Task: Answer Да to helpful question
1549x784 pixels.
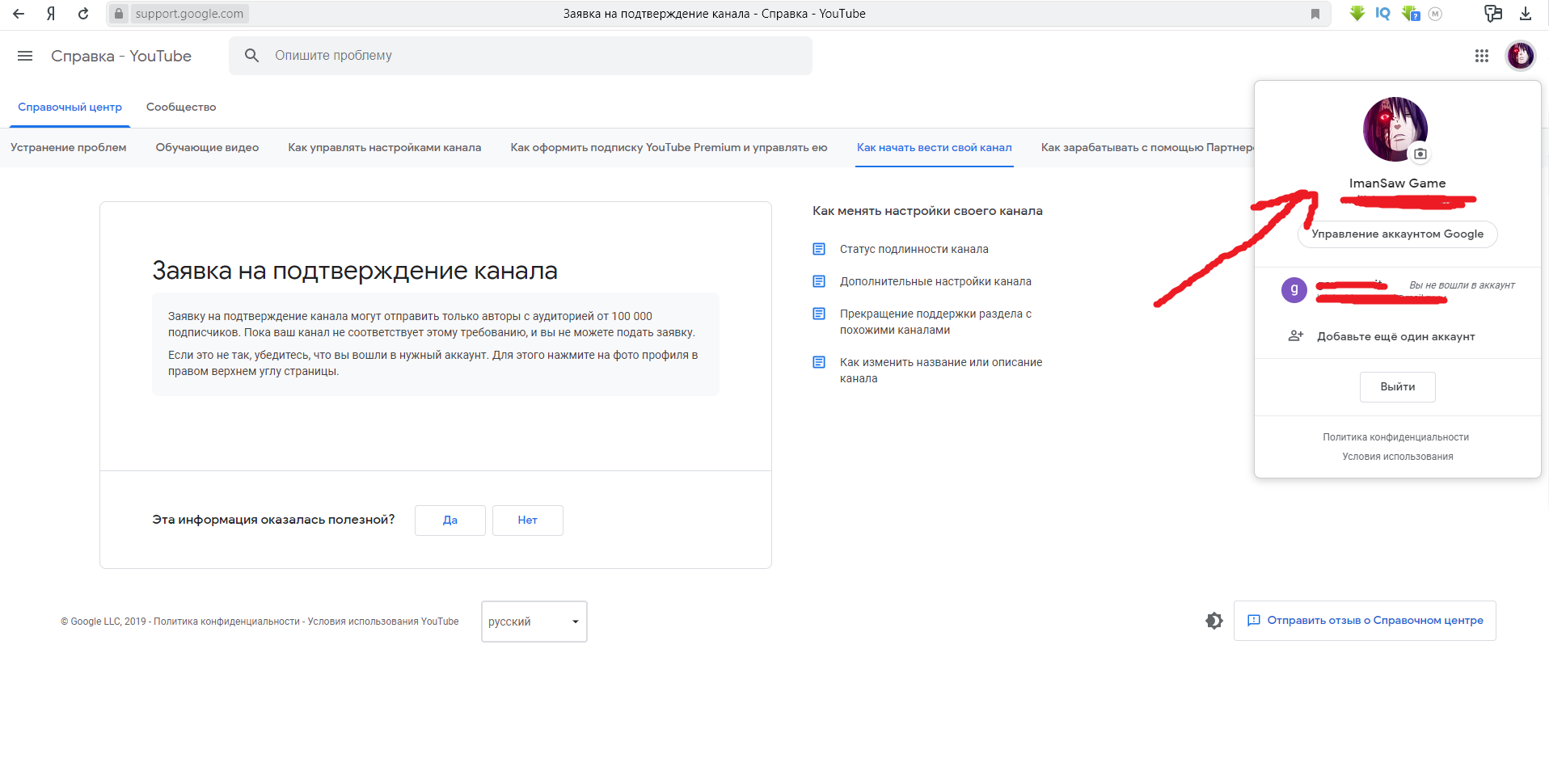Action: click(450, 520)
